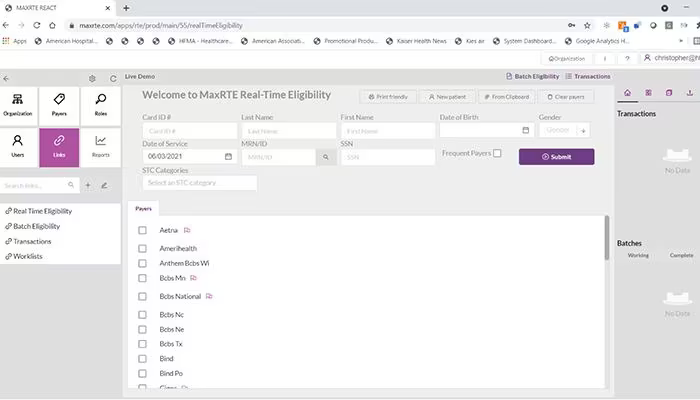Check the Amerihealth payer checkbox
The height and width of the screenshot is (400, 700).
[x=142, y=249]
